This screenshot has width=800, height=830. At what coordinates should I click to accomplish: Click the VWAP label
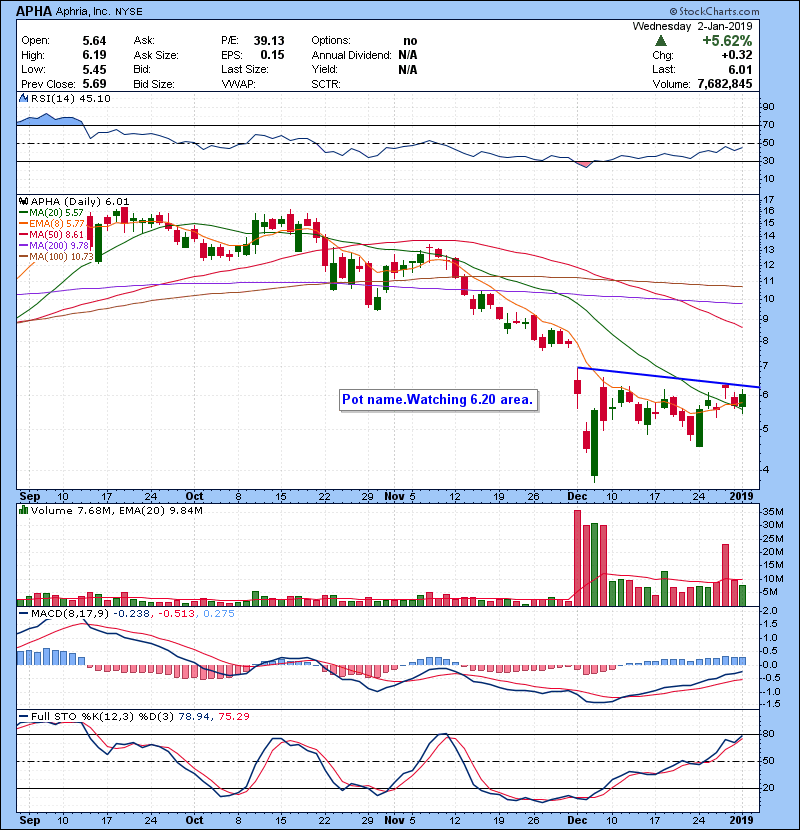[x=238, y=84]
